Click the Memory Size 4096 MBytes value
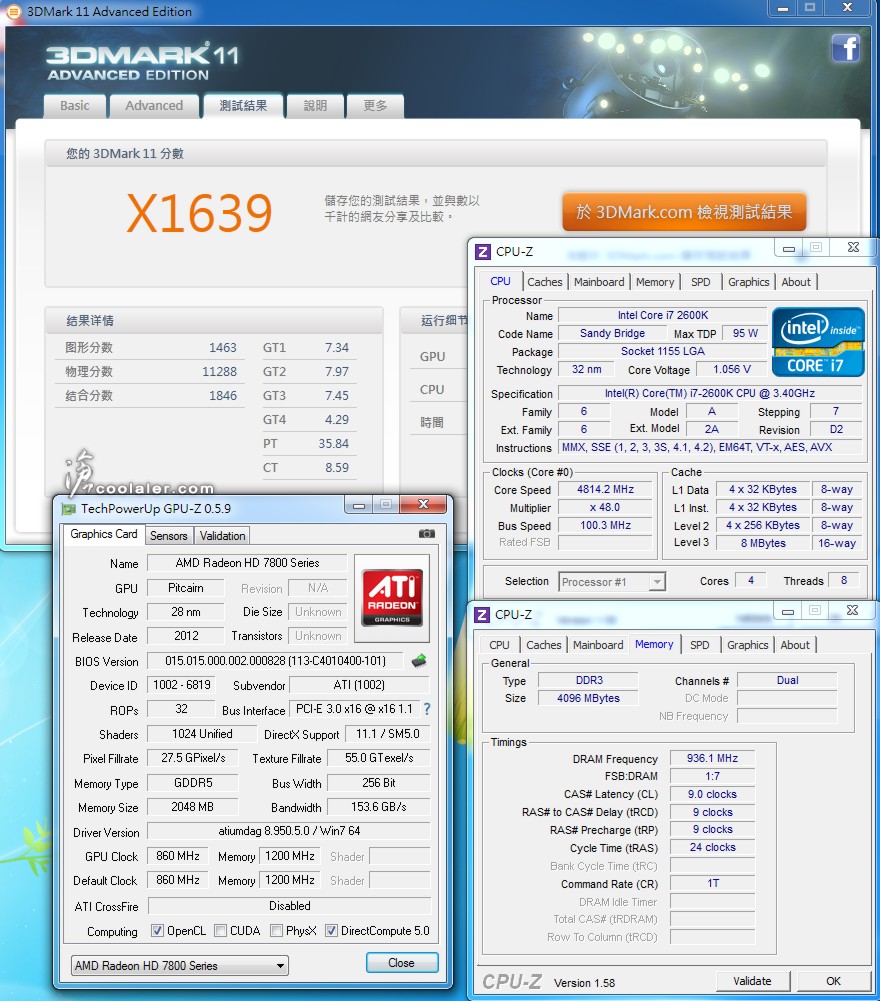Image resolution: width=880 pixels, height=1001 pixels. click(588, 698)
